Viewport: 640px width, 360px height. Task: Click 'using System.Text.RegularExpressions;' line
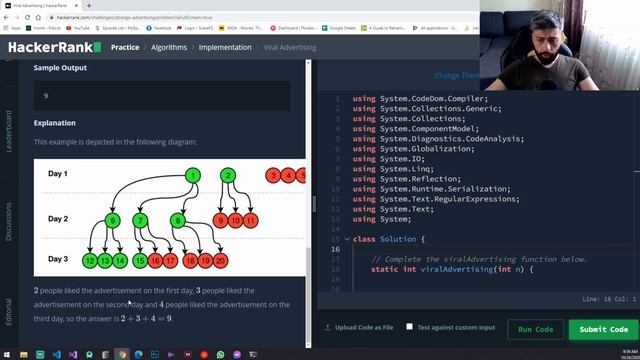click(x=436, y=199)
